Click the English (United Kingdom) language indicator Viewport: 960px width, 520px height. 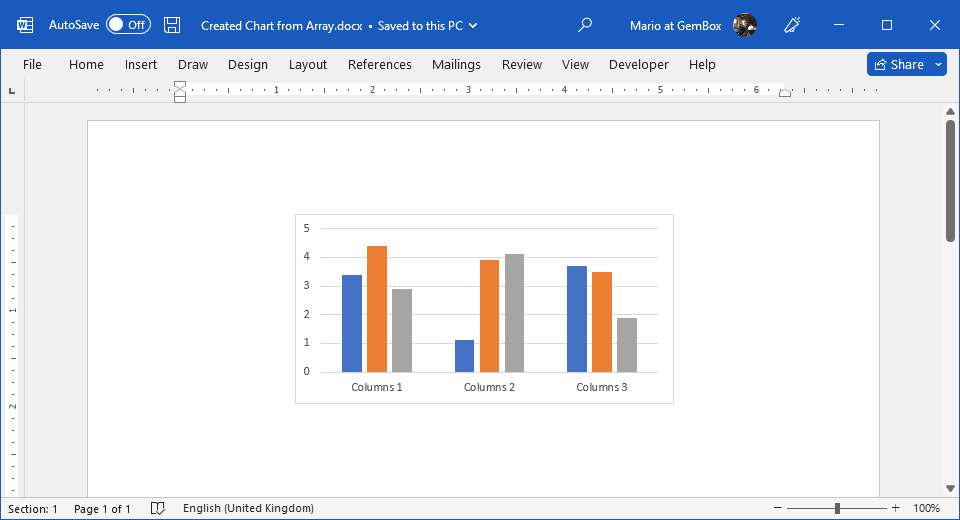point(248,509)
